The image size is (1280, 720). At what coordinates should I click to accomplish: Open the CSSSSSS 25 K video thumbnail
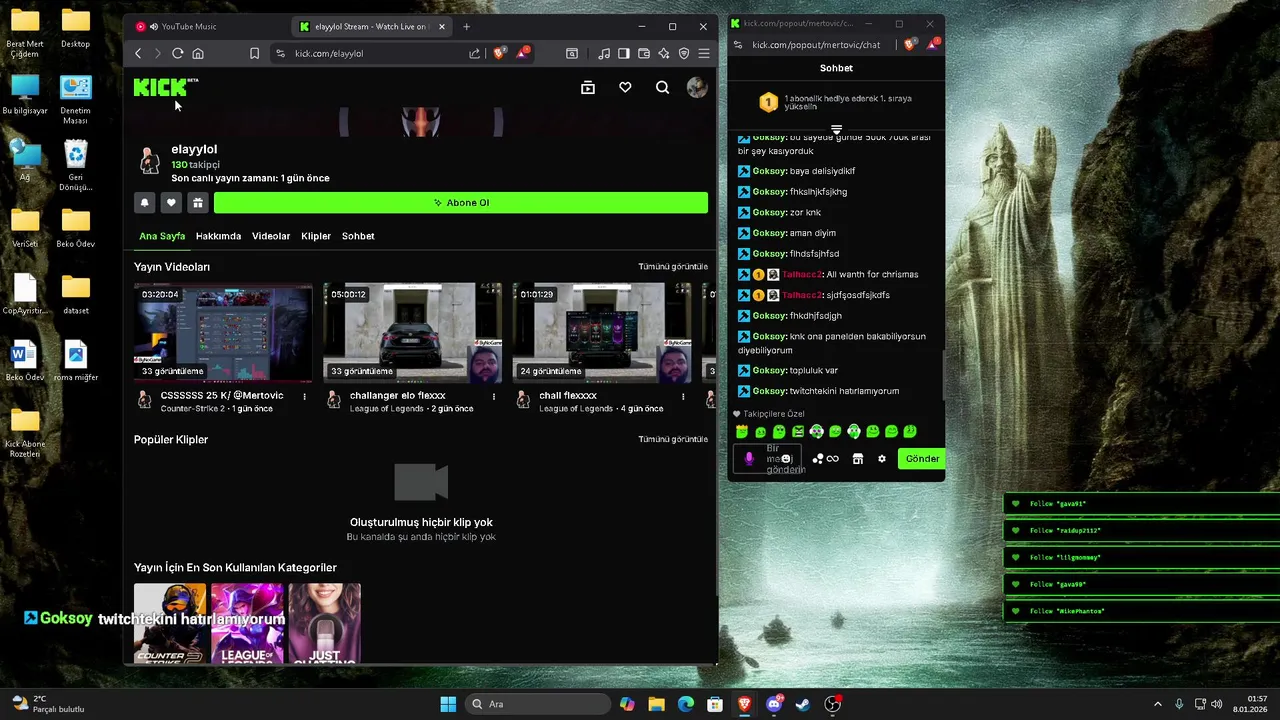point(223,332)
